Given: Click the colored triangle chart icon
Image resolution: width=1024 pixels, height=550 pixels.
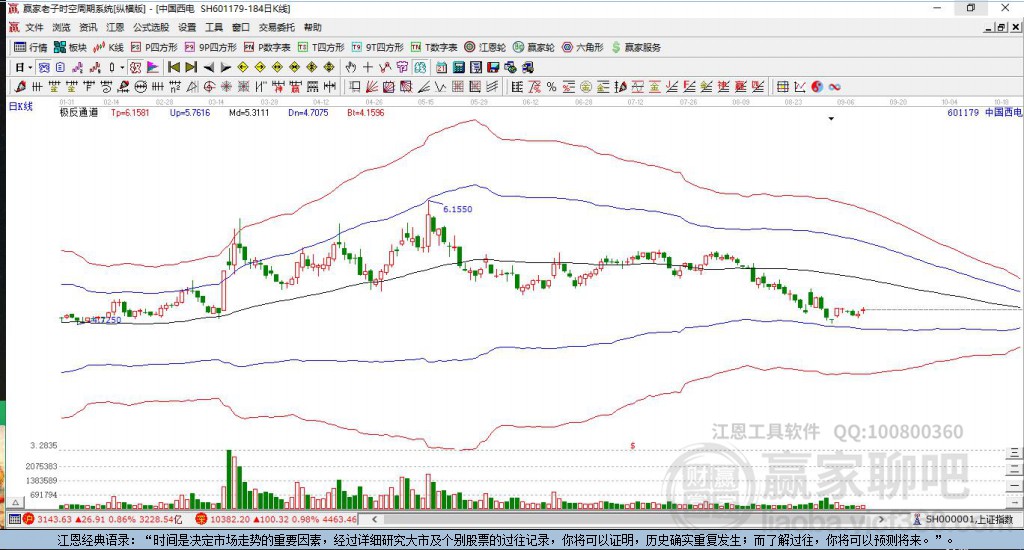Looking at the screenshot, I should 153,67.
